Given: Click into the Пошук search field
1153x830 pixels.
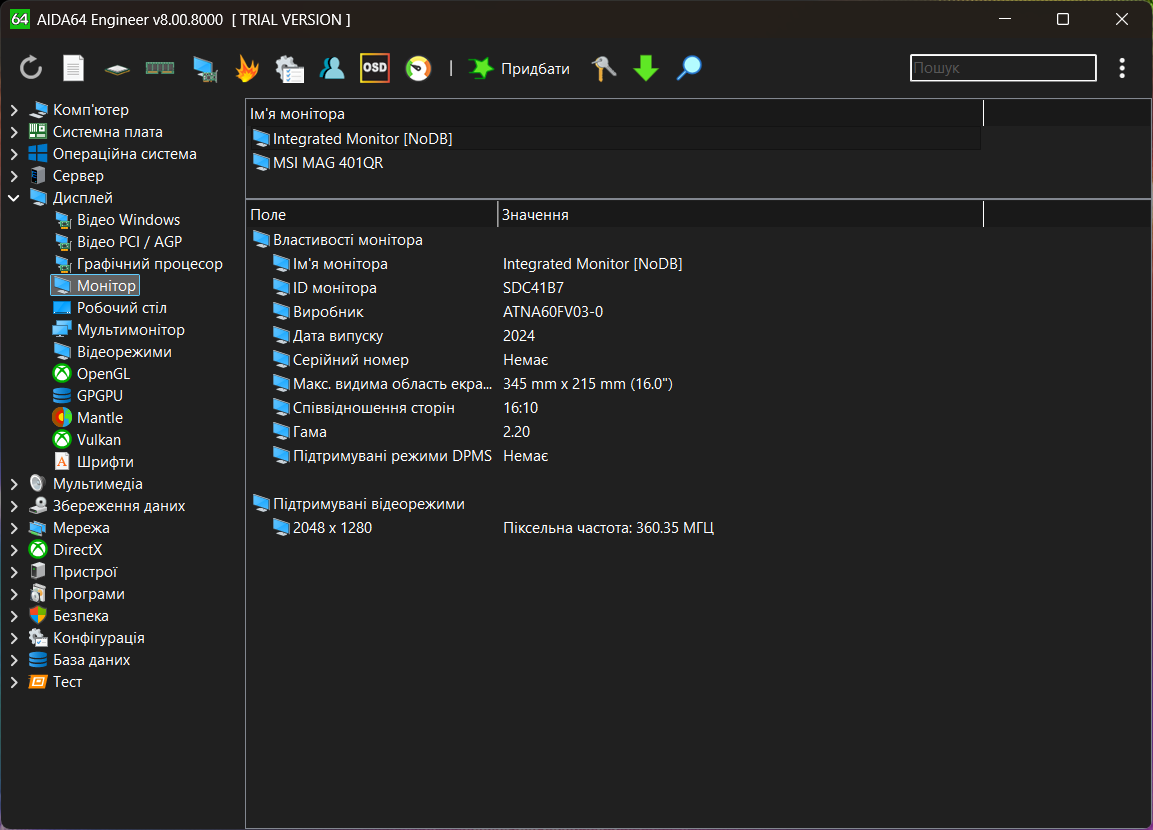Looking at the screenshot, I should pos(1002,68).
